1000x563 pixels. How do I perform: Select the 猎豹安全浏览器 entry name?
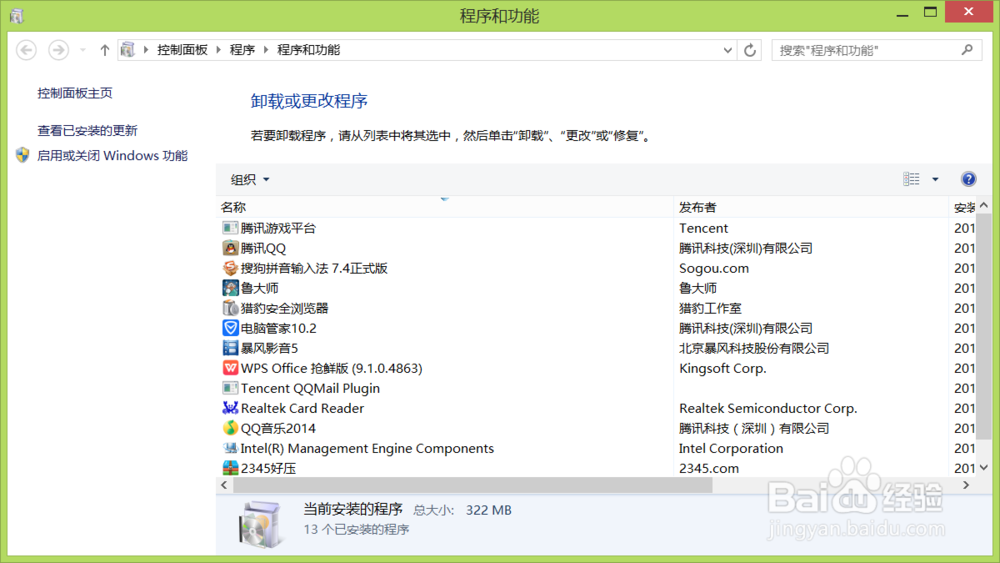tap(284, 309)
